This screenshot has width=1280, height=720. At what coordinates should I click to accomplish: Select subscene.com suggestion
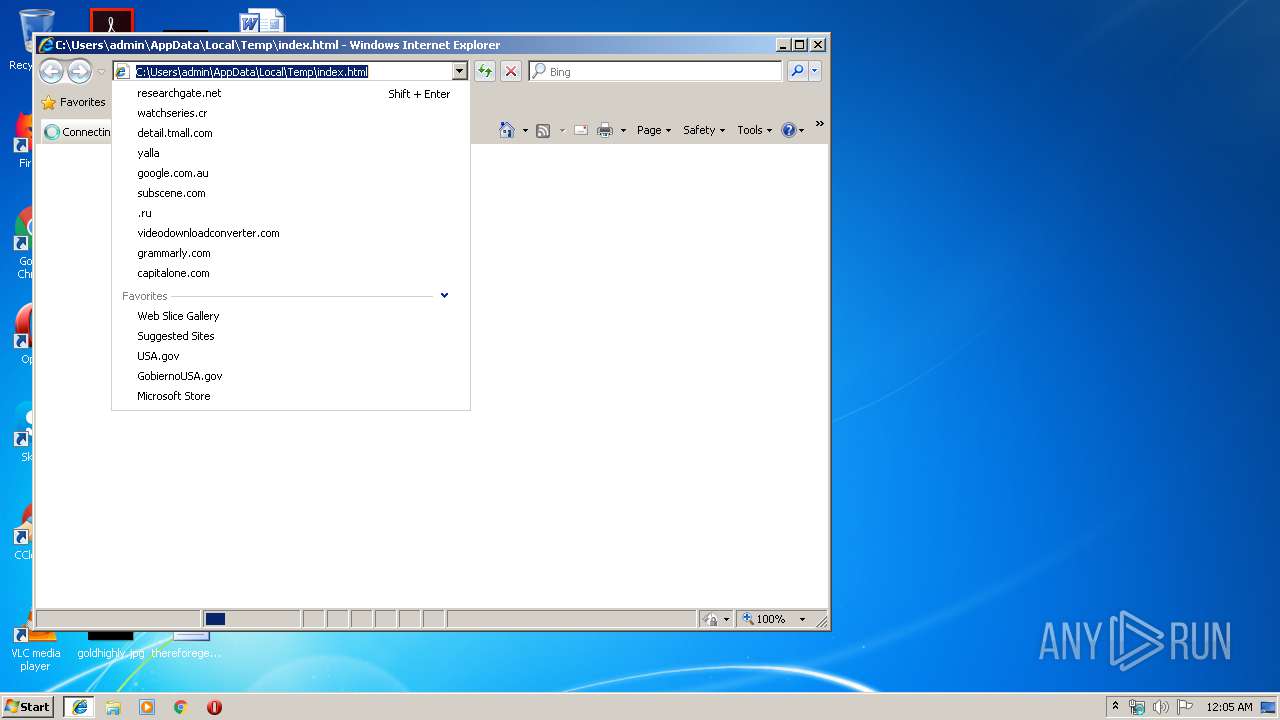click(x=171, y=193)
